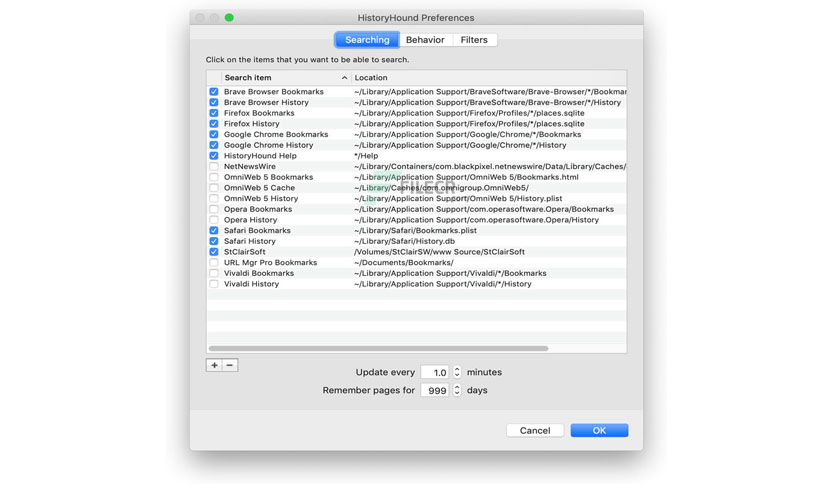Sort by Search item column header
This screenshot has width=836, height=484.
[x=286, y=78]
